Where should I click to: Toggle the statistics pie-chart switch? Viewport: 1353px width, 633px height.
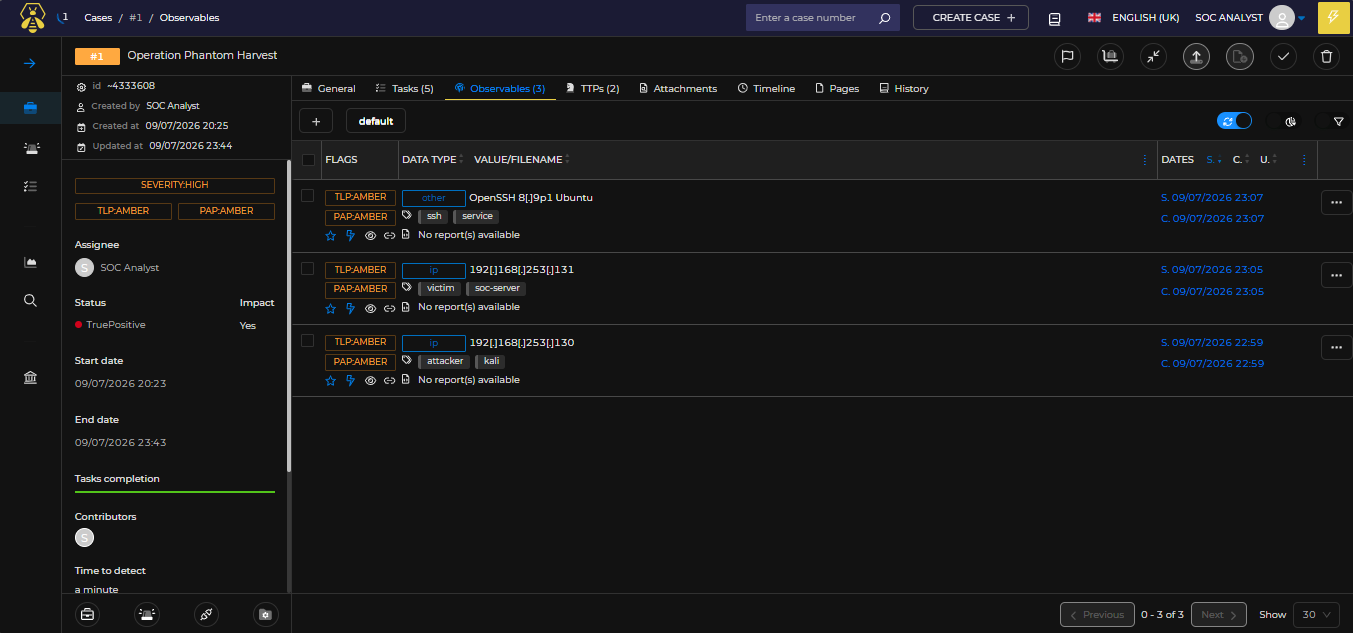[1283, 121]
